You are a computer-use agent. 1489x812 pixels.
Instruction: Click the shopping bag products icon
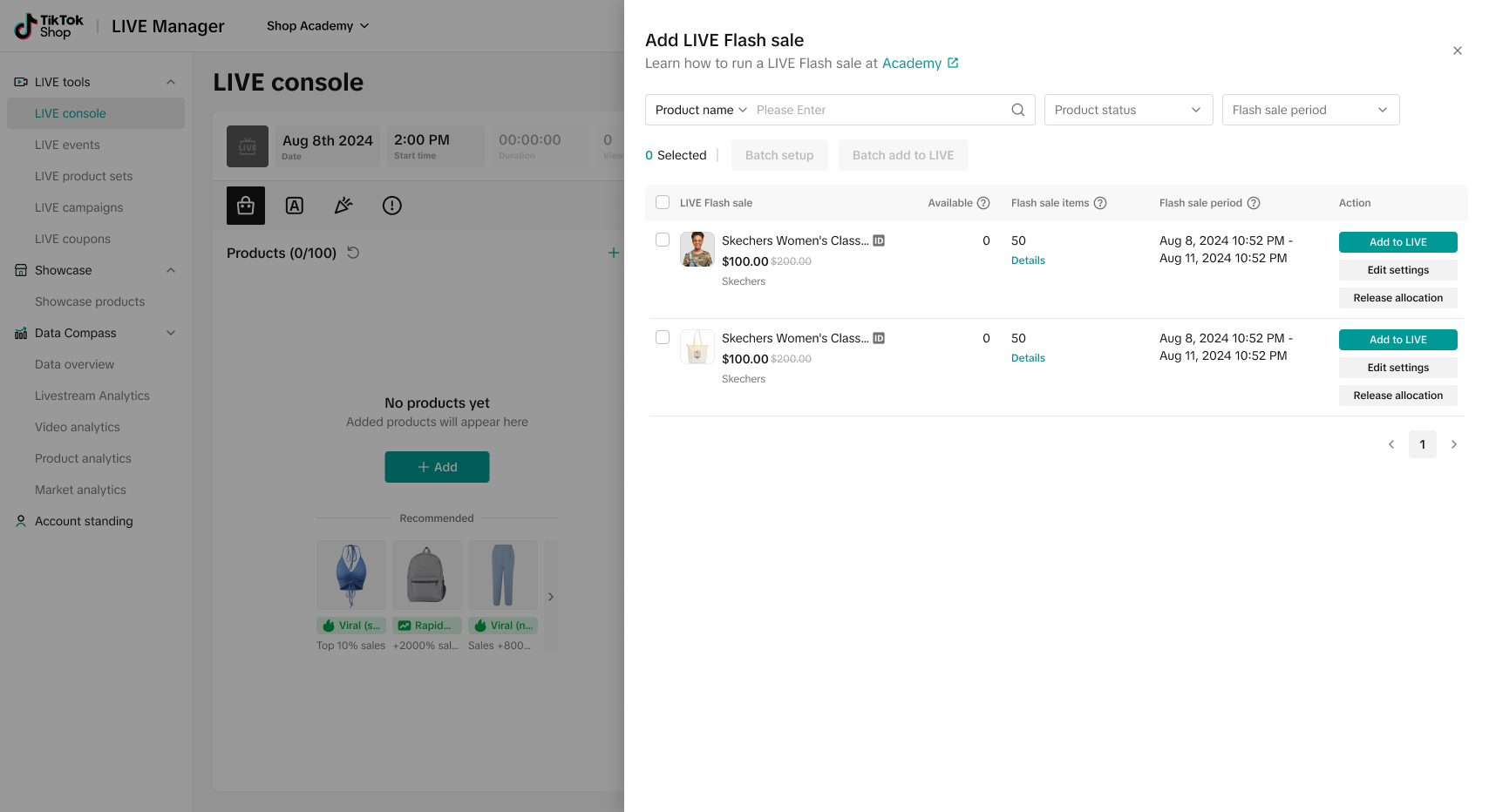(x=246, y=206)
